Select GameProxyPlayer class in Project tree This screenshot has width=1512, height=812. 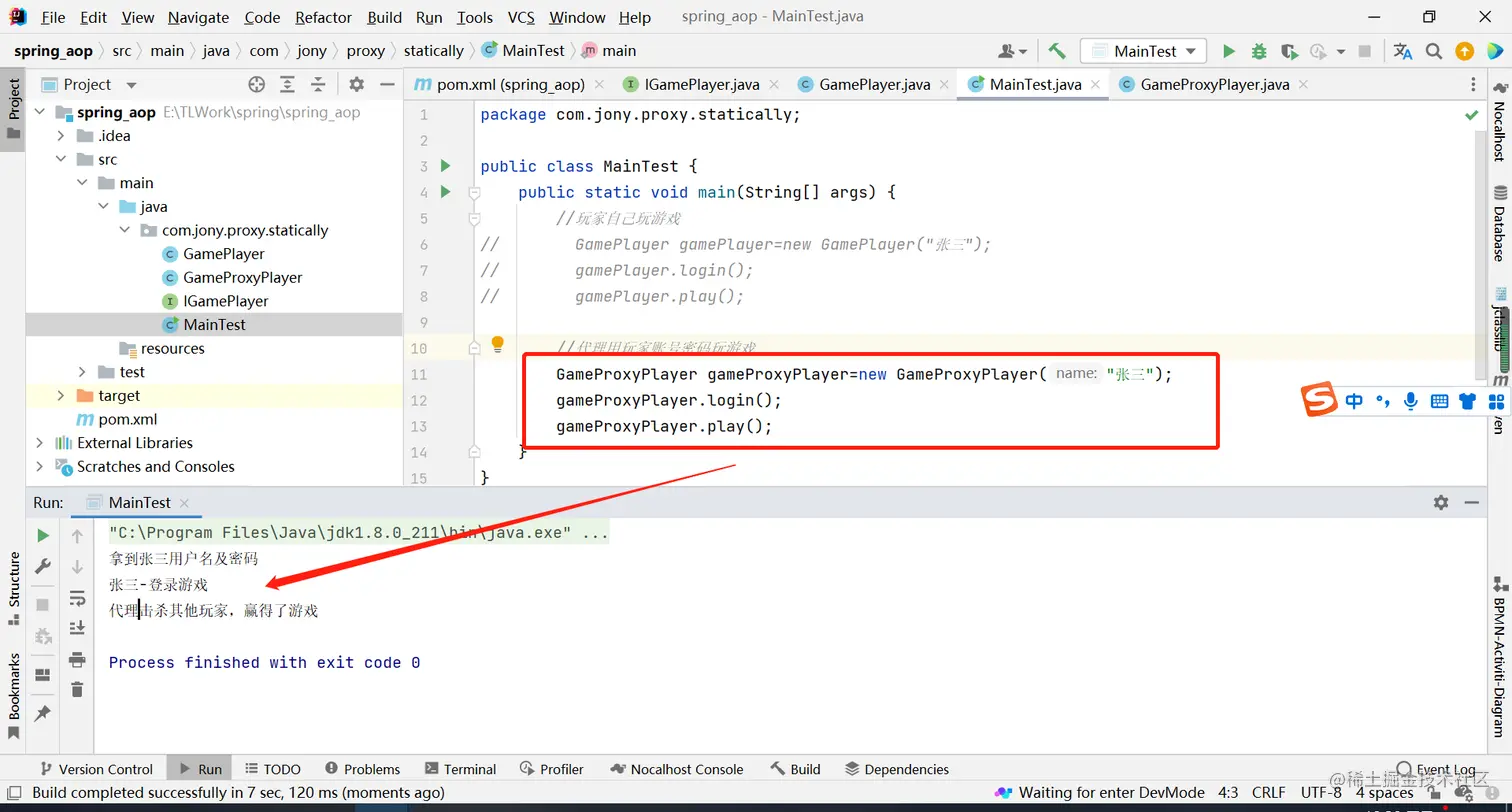243,277
